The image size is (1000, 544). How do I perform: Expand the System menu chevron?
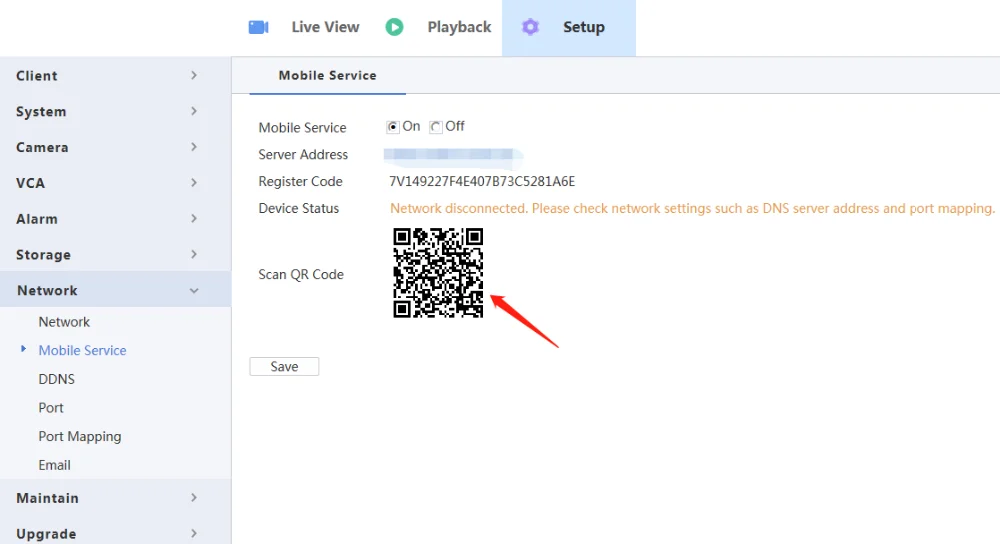pos(193,111)
